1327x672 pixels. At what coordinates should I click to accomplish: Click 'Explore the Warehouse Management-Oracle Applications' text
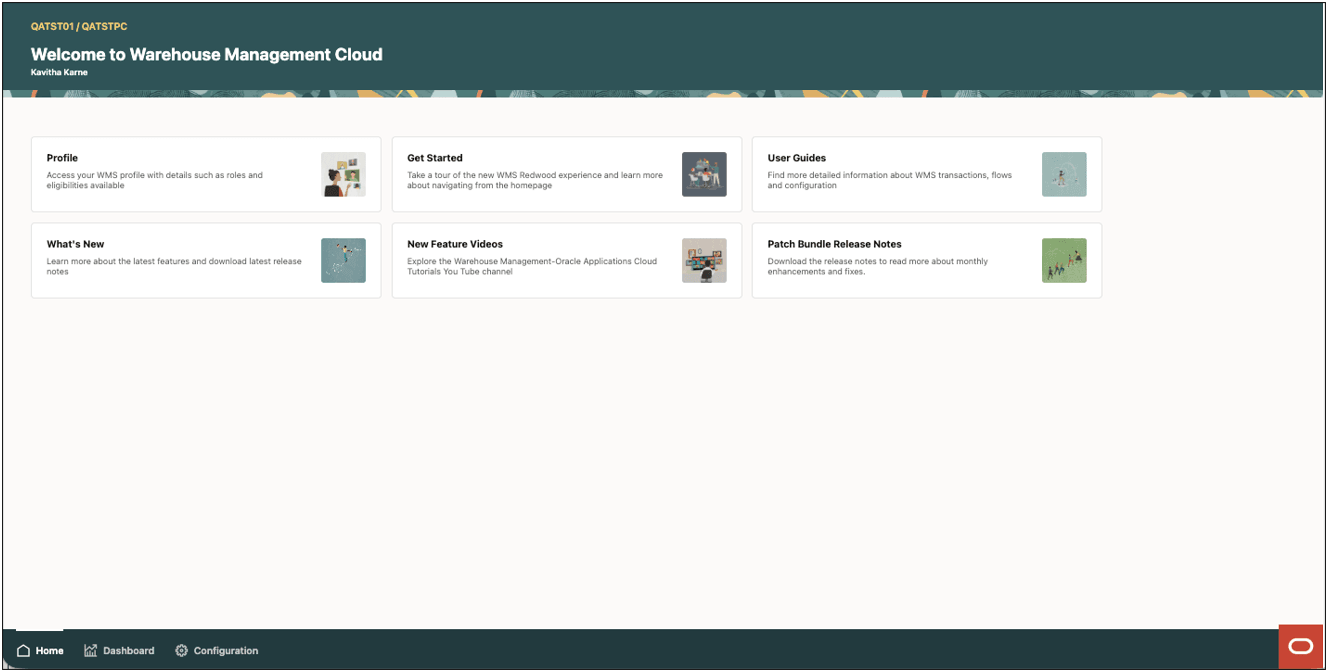click(x=532, y=266)
